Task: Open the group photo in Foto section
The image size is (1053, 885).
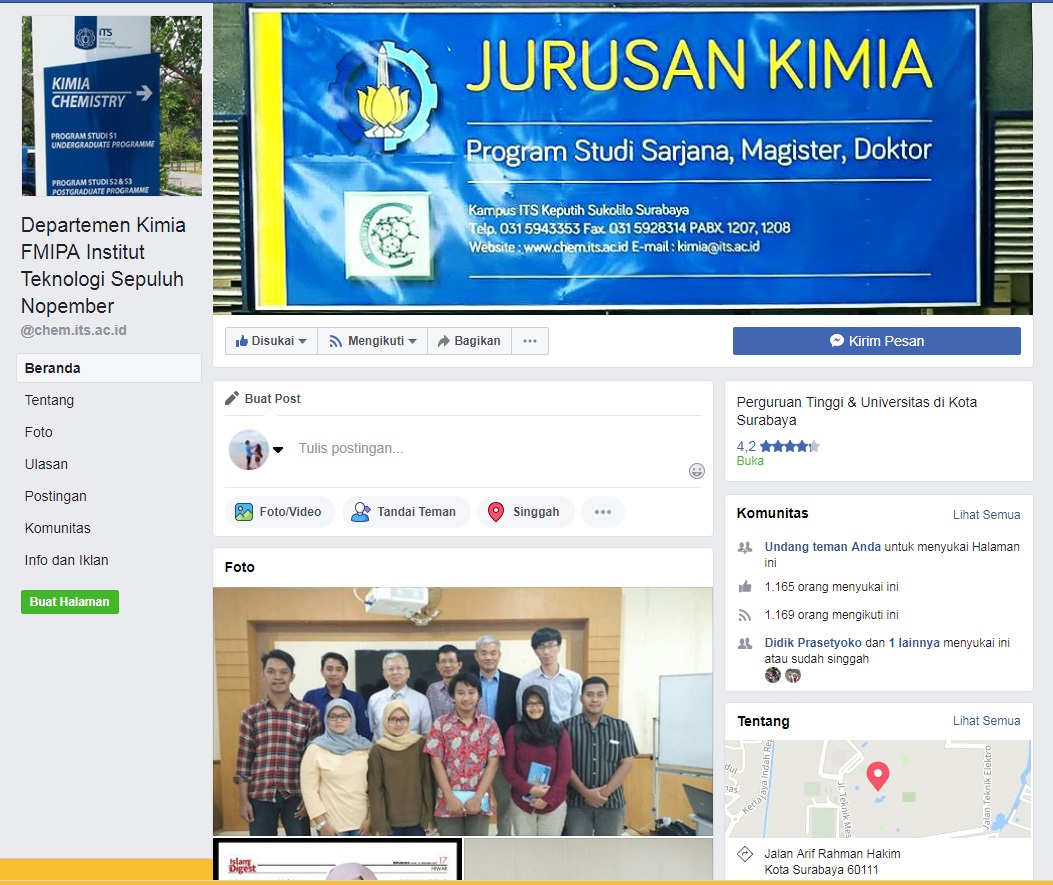Action: [x=462, y=711]
